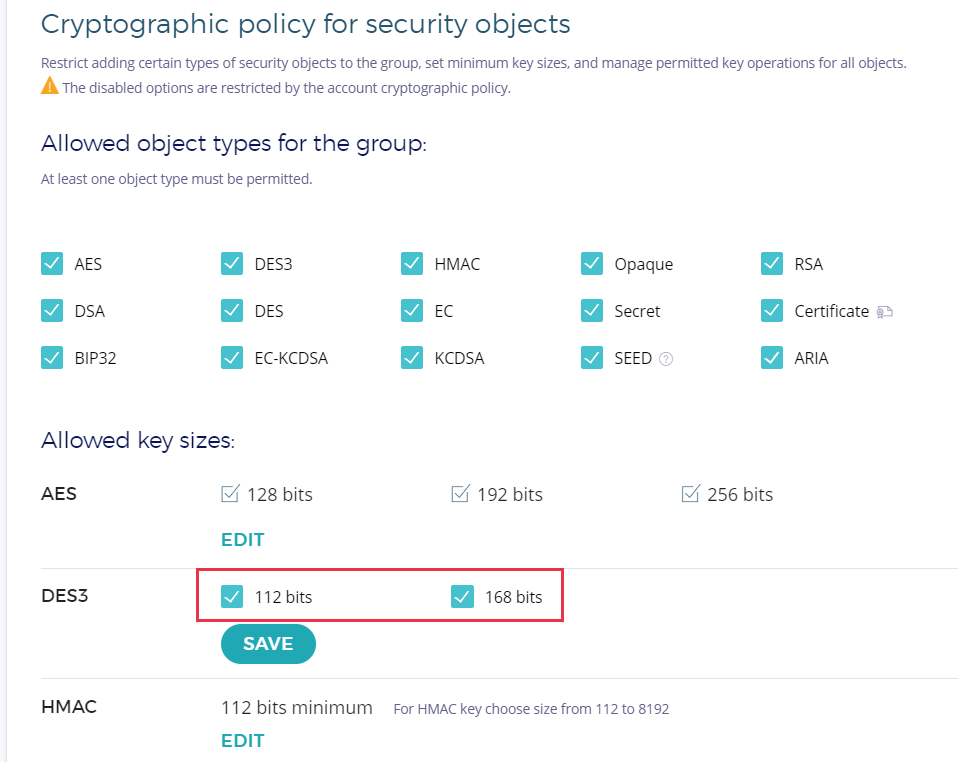Uncheck the Secret object type

592,311
